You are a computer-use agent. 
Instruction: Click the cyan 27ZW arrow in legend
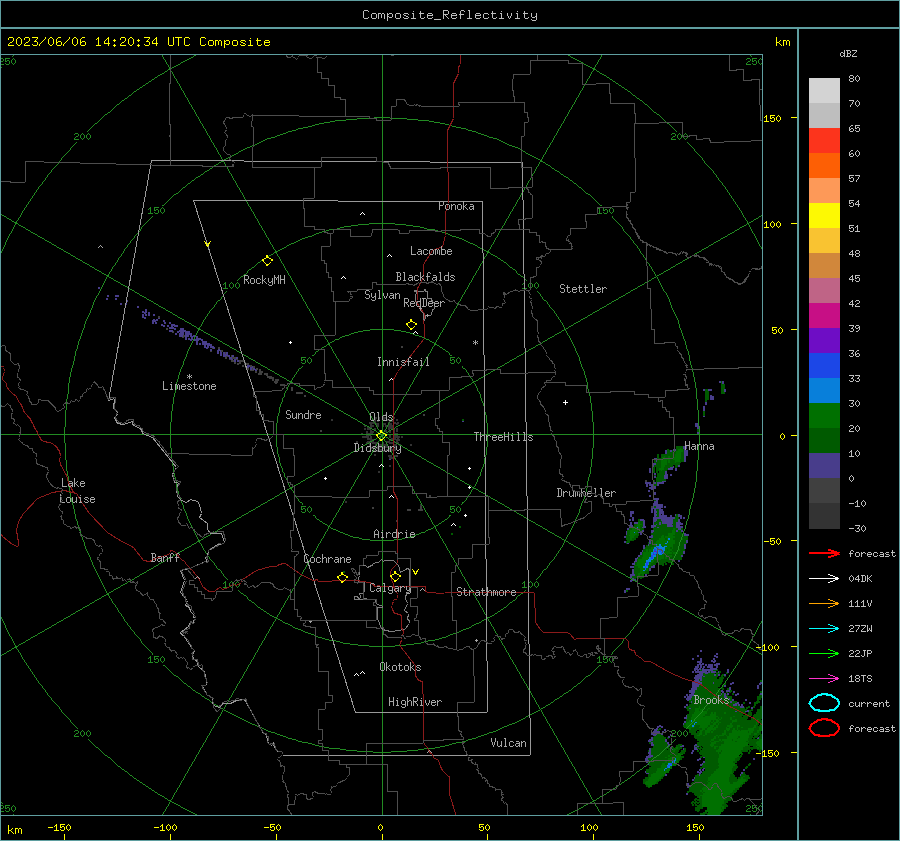824,629
